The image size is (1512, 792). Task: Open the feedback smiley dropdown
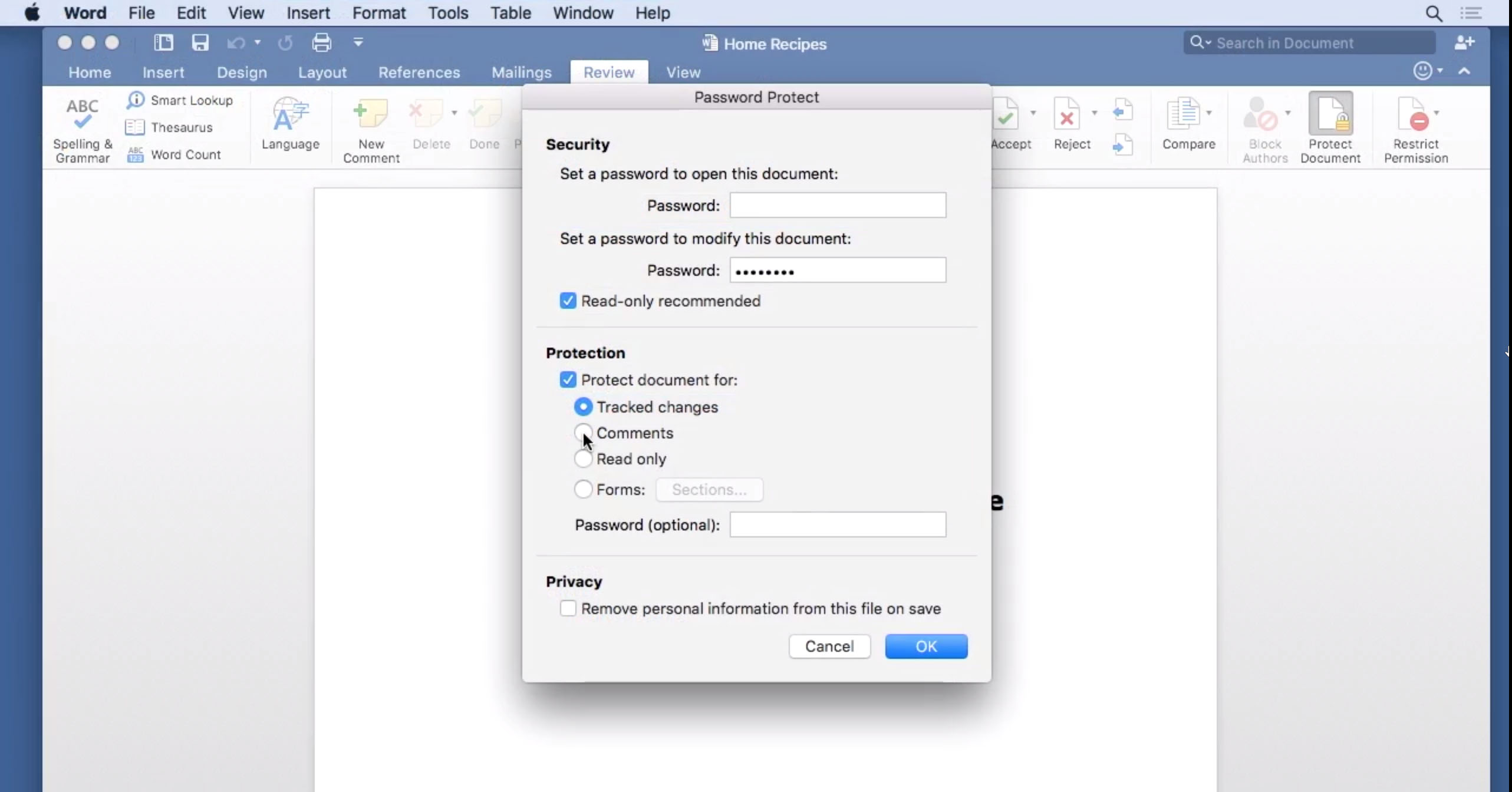pyautogui.click(x=1428, y=71)
